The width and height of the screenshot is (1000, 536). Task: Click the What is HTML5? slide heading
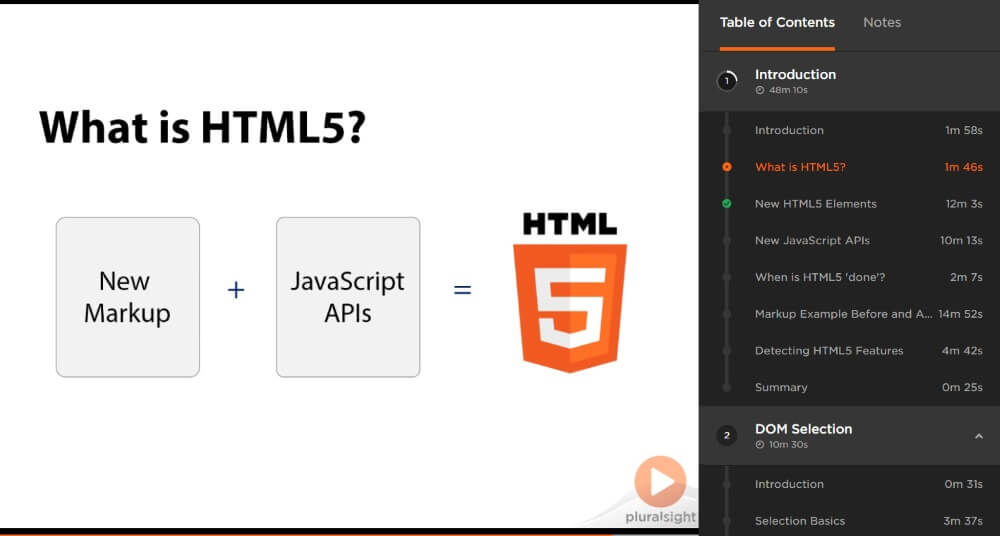point(203,128)
